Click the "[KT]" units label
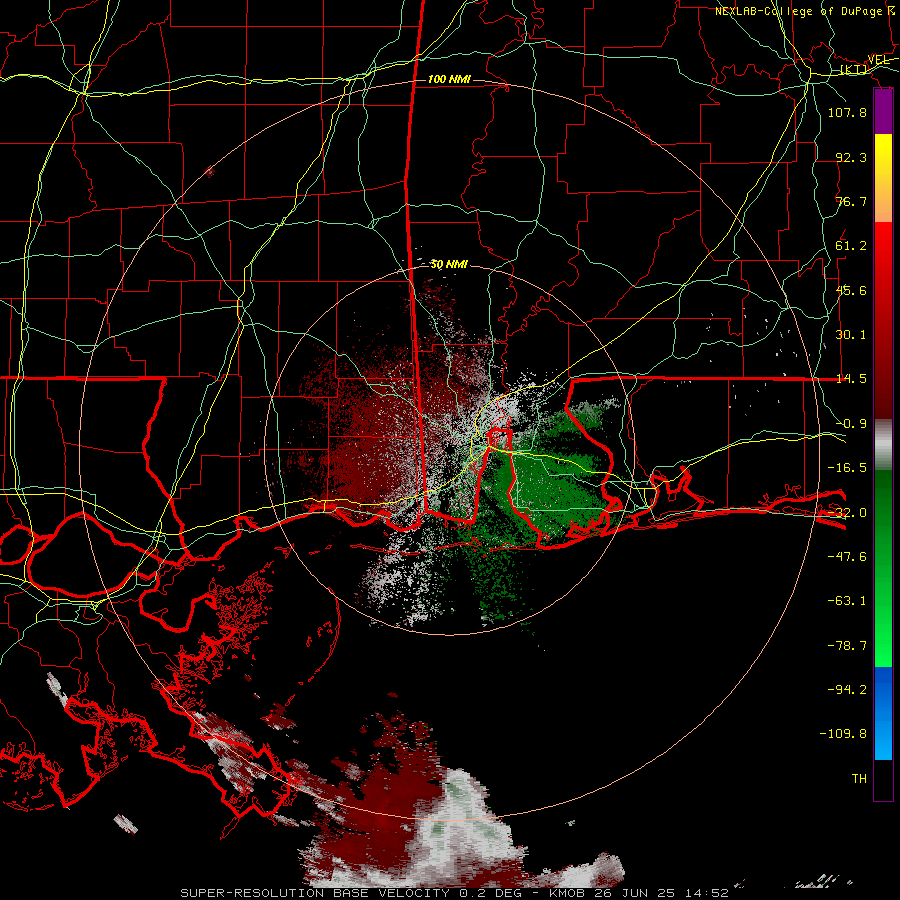900x900 pixels. click(854, 70)
